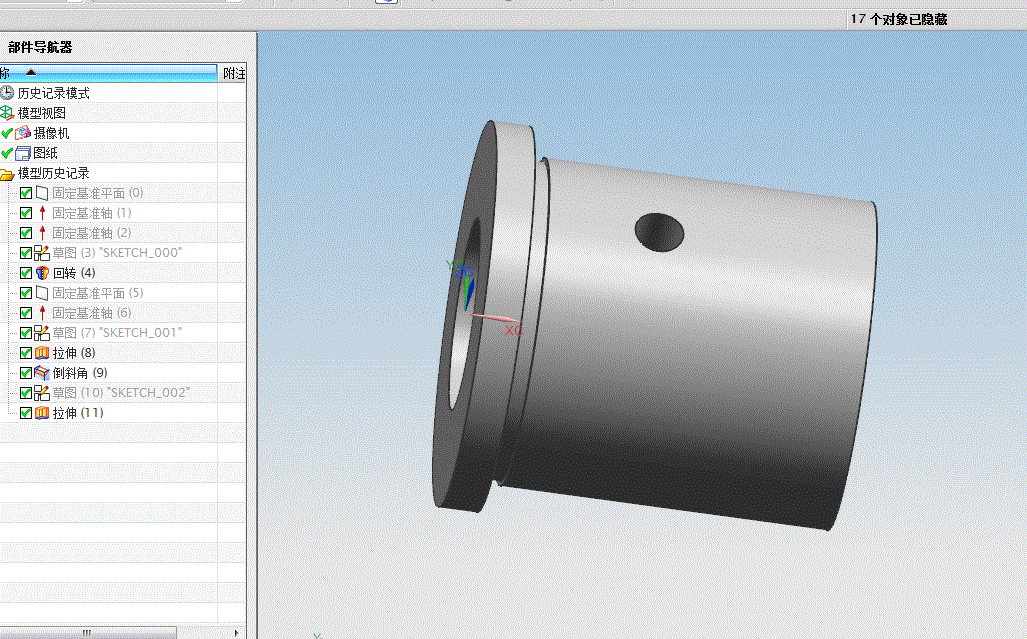Image resolution: width=1027 pixels, height=639 pixels.
Task: Click the 历史记录模式 clock icon
Action: (7, 93)
